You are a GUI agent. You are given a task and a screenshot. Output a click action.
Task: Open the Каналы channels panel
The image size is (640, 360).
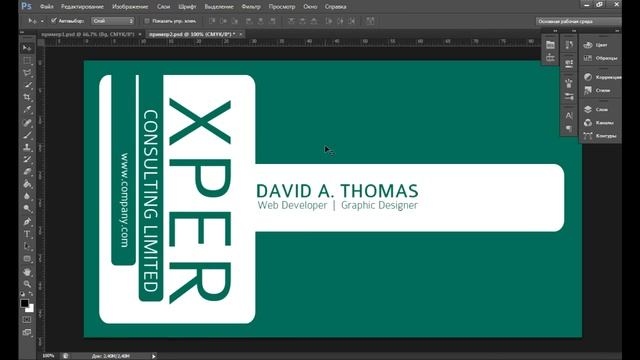pyautogui.click(x=598, y=122)
